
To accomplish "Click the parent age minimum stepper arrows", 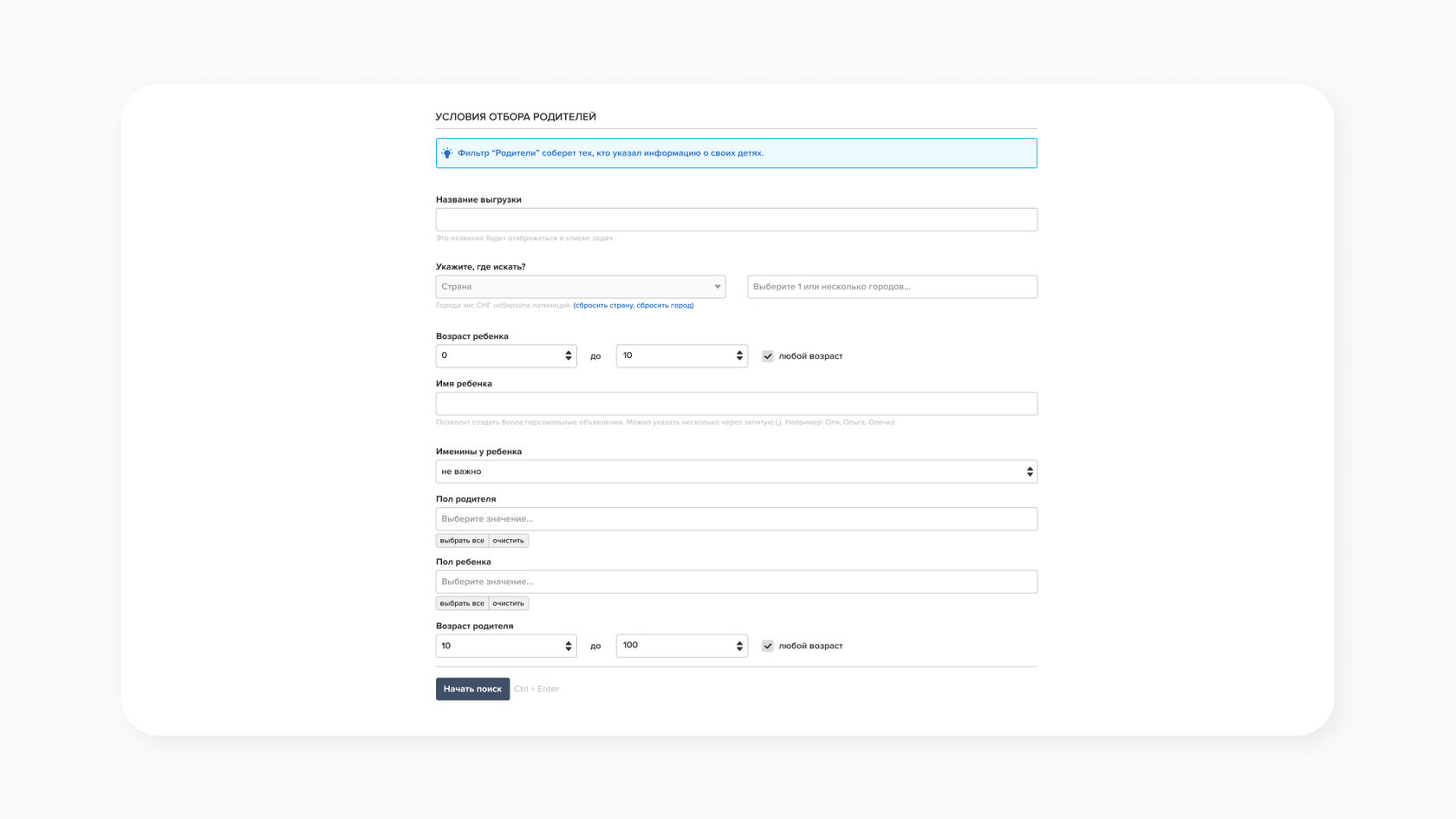I will coord(569,647).
